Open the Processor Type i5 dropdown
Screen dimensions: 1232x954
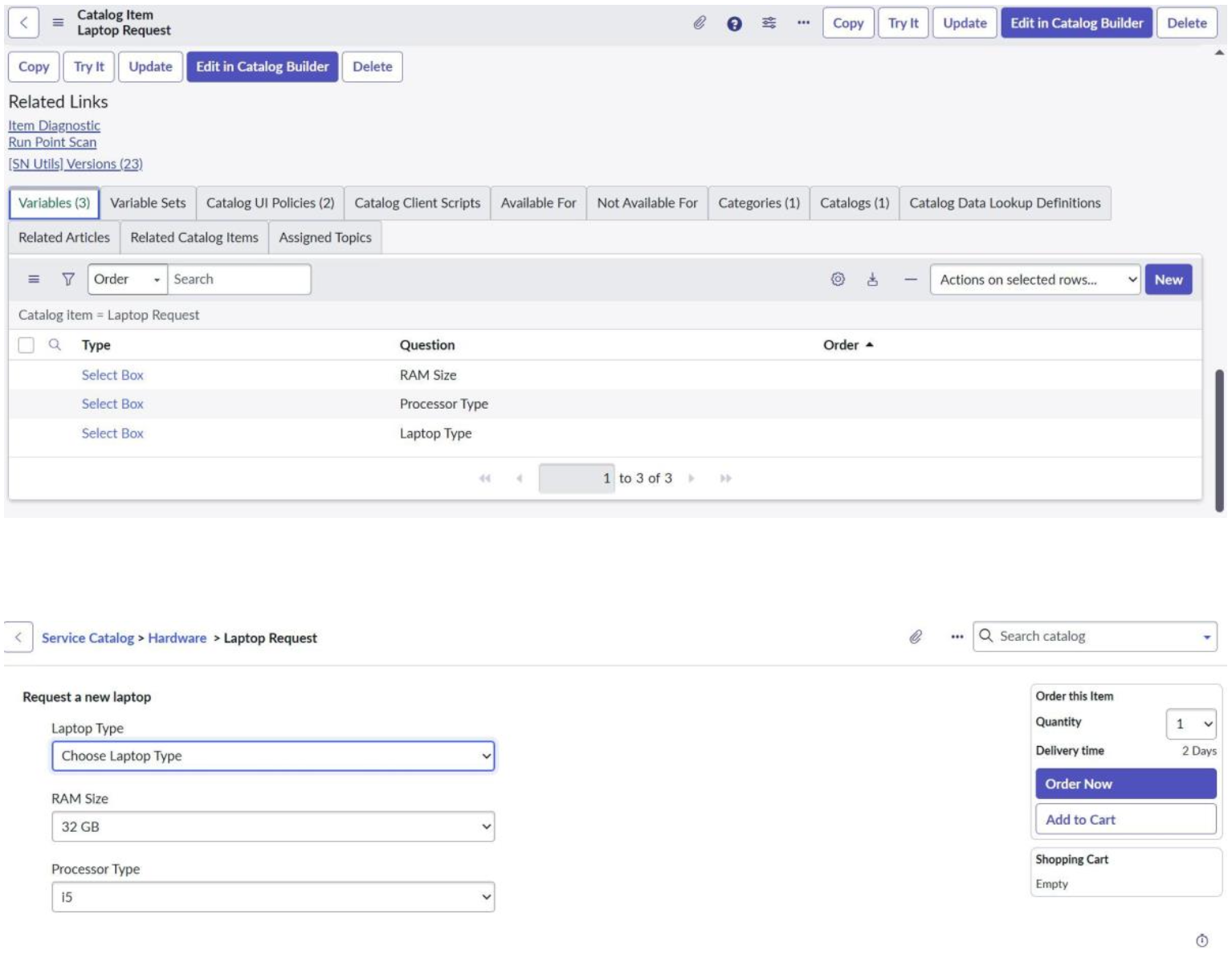coord(273,897)
